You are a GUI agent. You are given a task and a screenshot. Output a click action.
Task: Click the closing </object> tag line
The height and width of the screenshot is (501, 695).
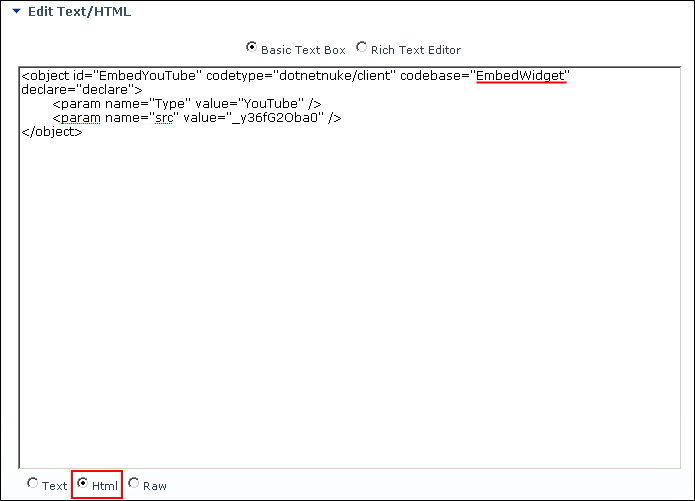[52, 132]
